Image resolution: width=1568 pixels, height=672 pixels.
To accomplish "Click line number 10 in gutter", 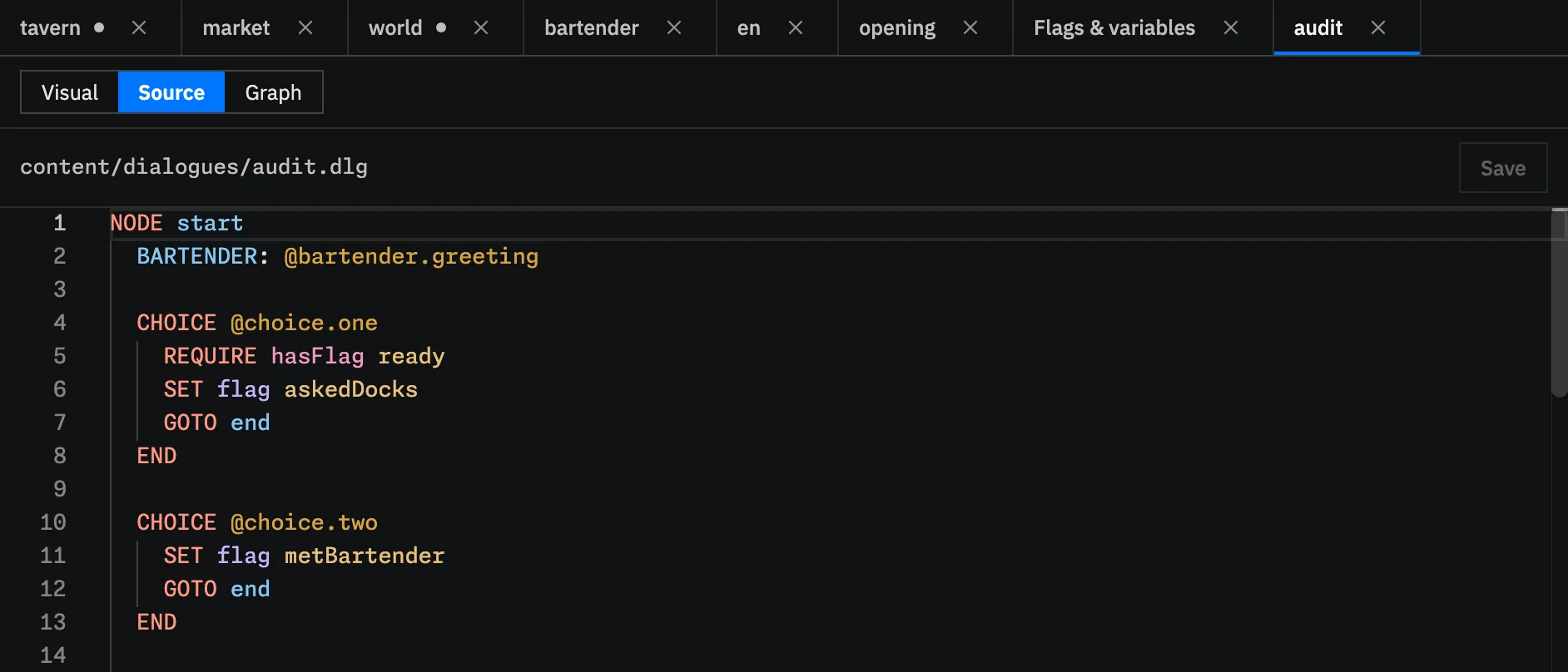I will (53, 522).
